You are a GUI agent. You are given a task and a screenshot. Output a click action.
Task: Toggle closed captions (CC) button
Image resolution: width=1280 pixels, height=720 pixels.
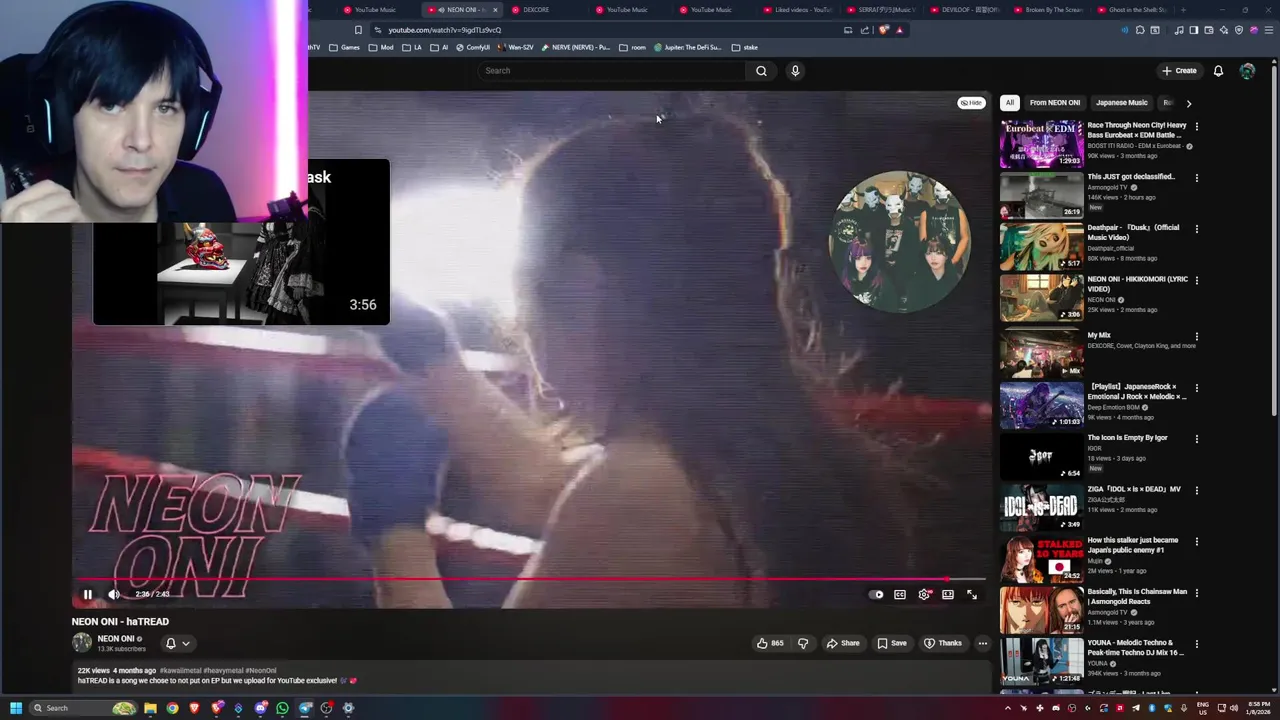[900, 594]
